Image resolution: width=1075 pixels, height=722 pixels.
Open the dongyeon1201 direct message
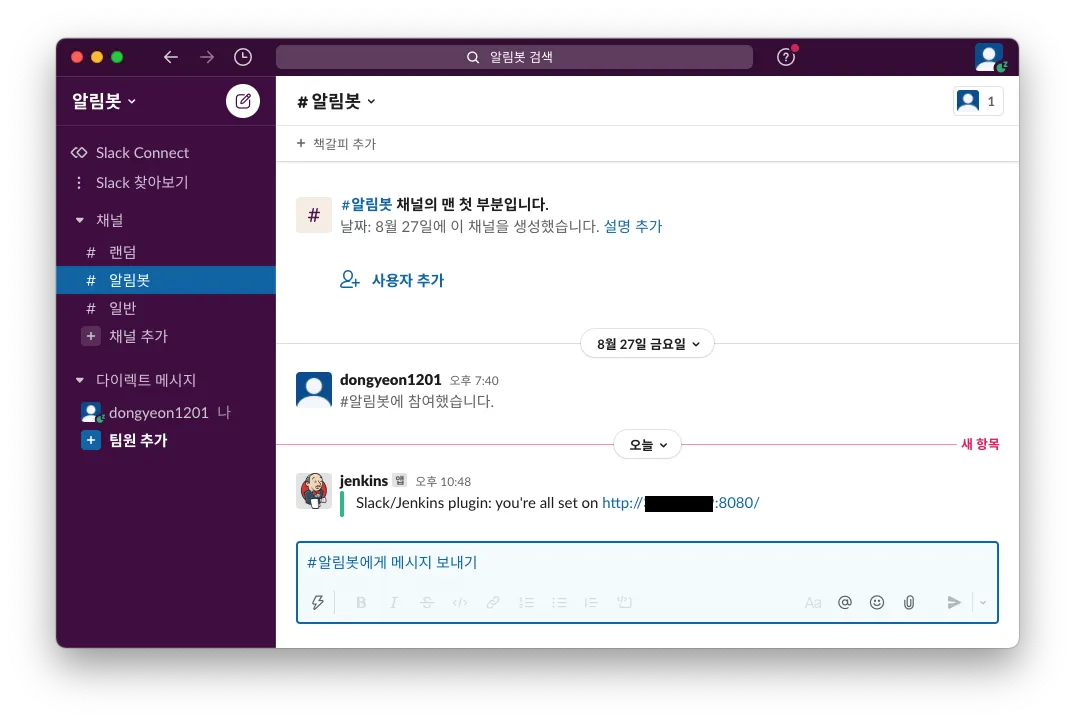(166, 412)
